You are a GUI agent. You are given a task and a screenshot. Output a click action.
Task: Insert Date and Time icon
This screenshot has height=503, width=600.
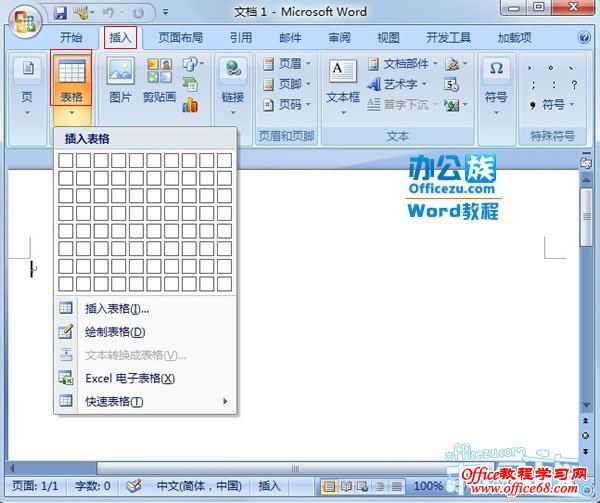(452, 85)
